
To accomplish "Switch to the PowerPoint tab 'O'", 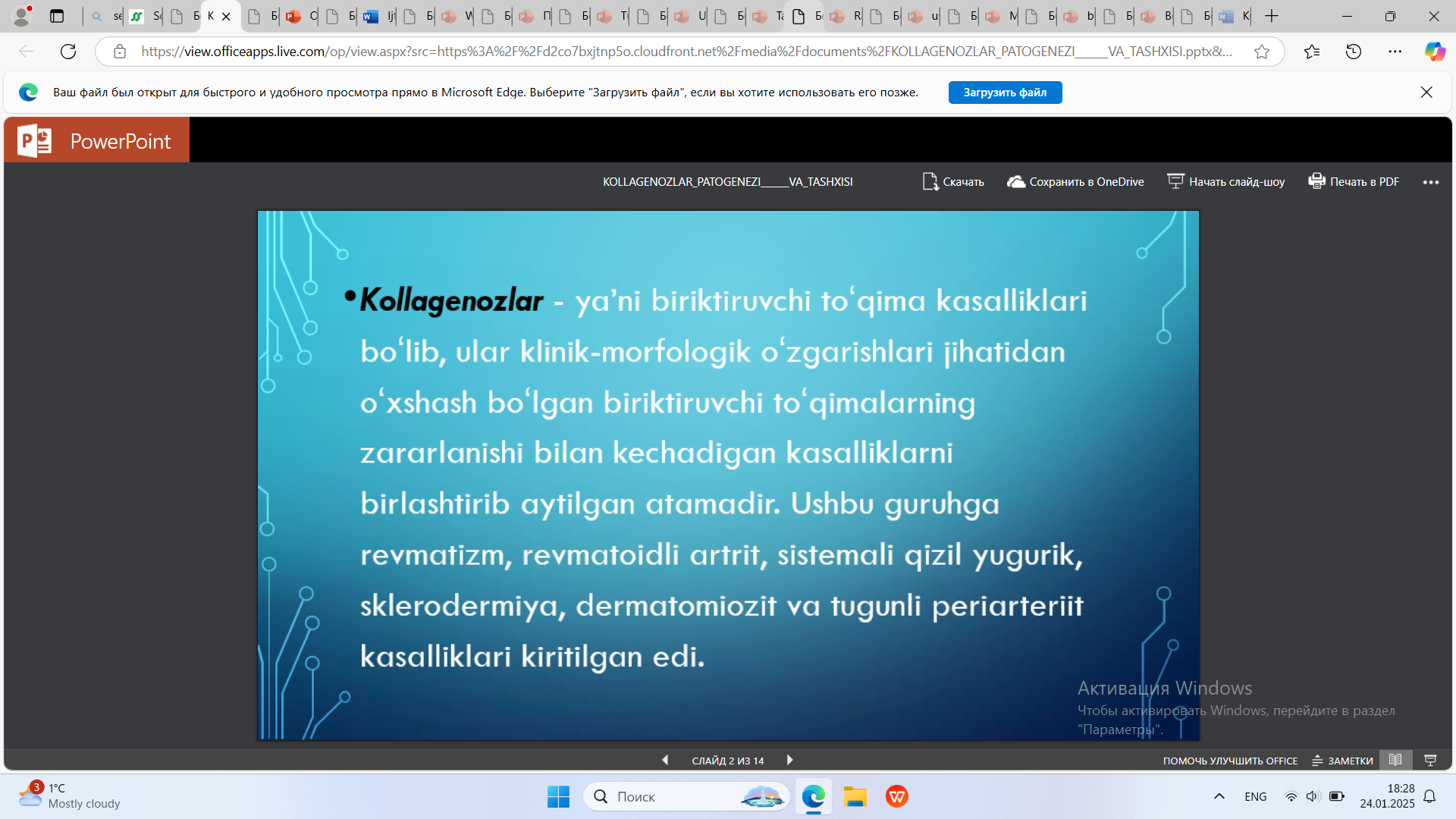I will coord(301,16).
